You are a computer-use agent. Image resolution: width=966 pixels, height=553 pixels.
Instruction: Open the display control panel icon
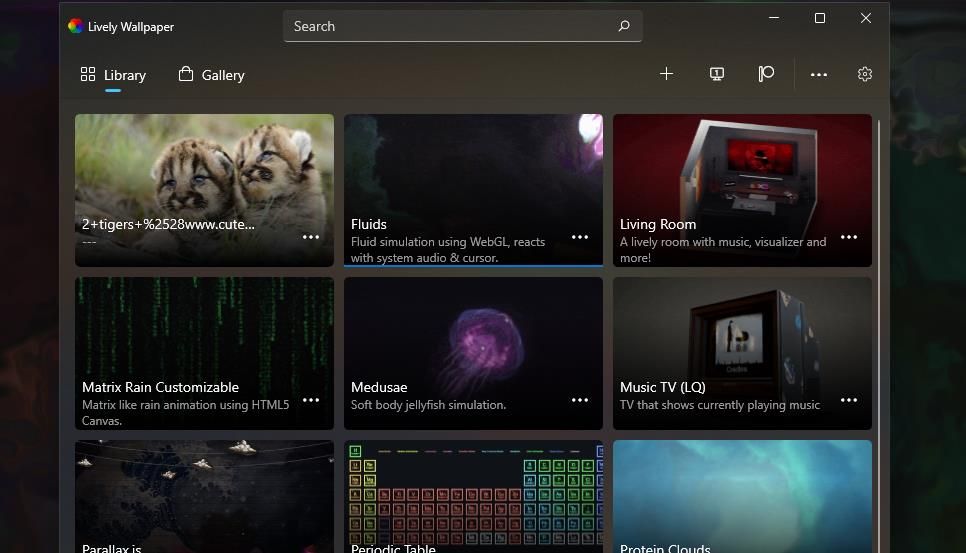click(717, 74)
